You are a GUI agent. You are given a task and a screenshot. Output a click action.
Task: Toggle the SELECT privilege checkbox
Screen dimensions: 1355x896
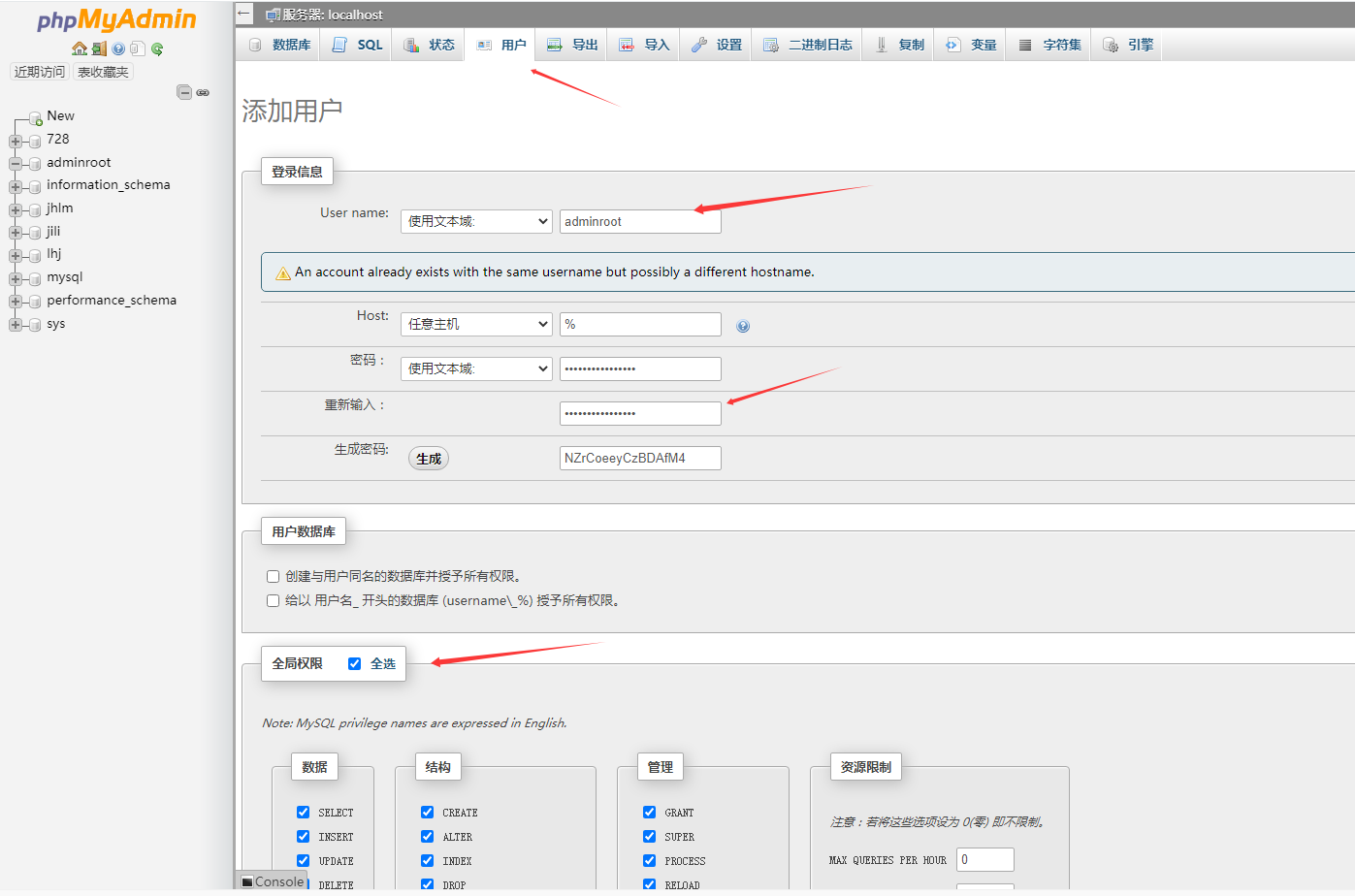303,813
